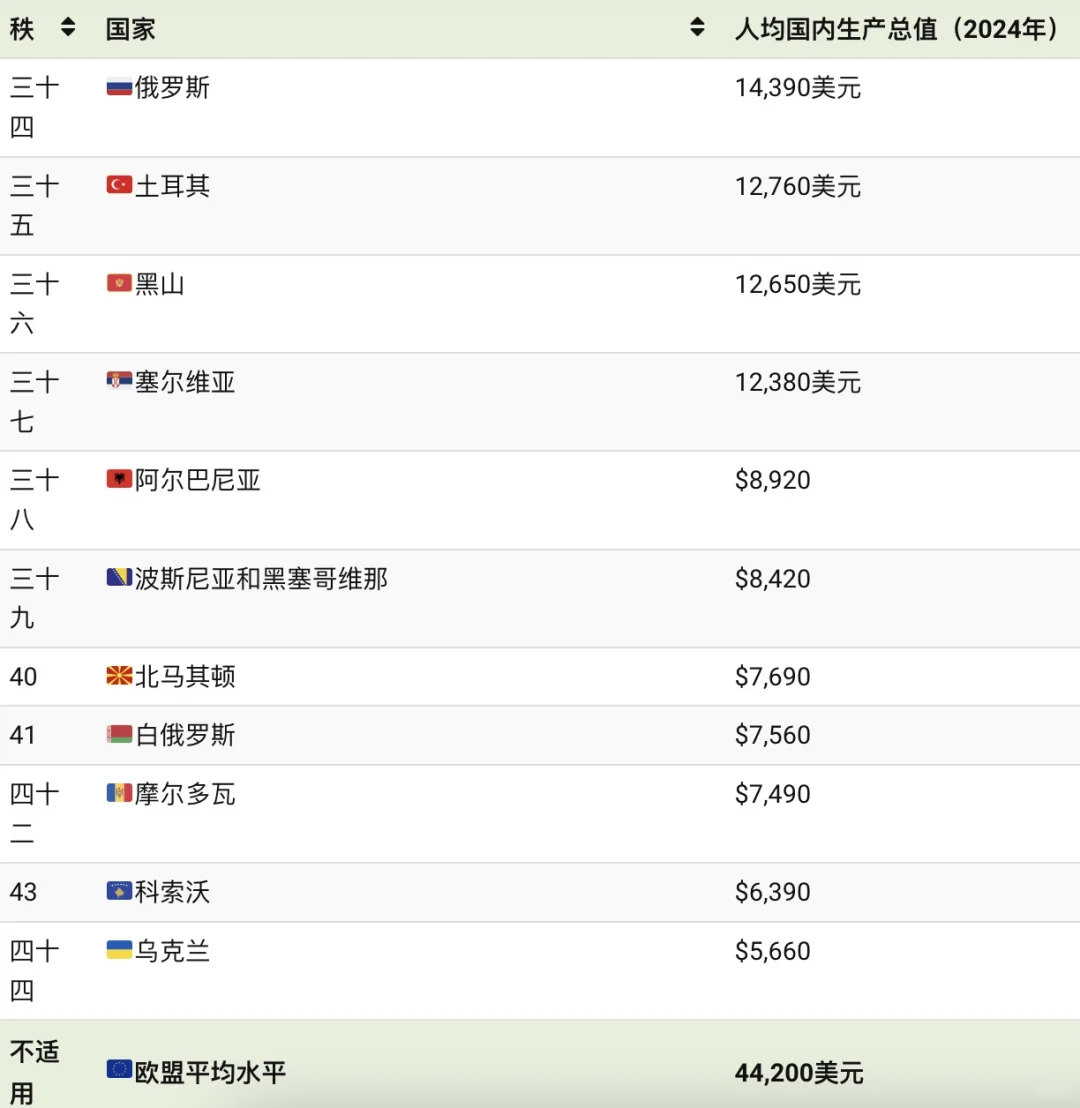Click the Ukraine flag icon beside 乌克兰
Image resolution: width=1080 pixels, height=1108 pixels.
point(119,950)
